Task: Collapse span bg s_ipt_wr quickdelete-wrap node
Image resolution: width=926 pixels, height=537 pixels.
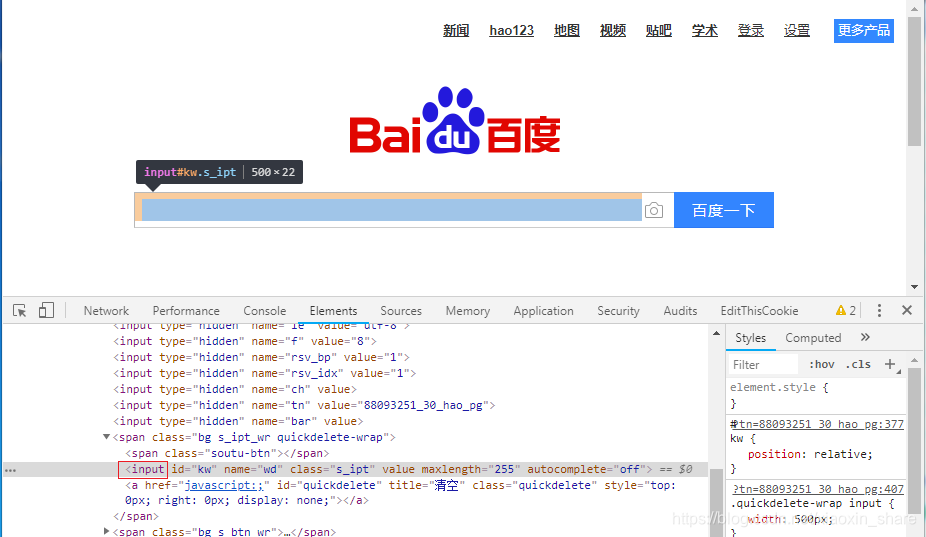Action: tap(106, 437)
